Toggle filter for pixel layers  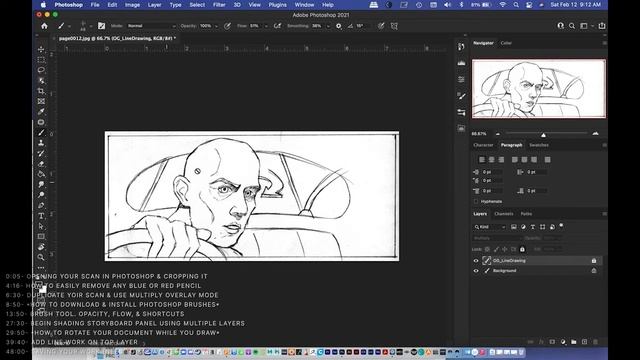513,227
